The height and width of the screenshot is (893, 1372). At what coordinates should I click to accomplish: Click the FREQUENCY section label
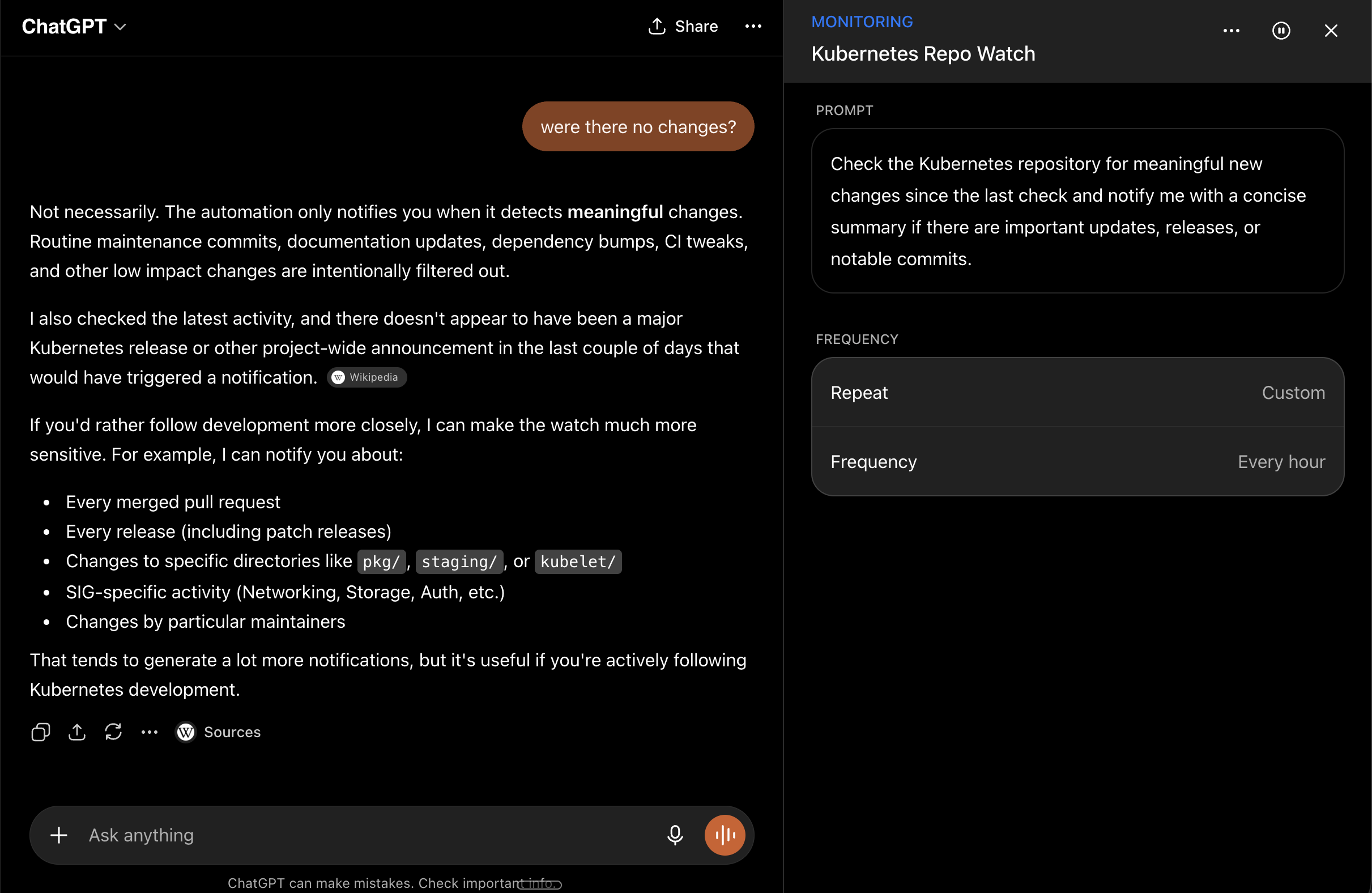click(857, 339)
